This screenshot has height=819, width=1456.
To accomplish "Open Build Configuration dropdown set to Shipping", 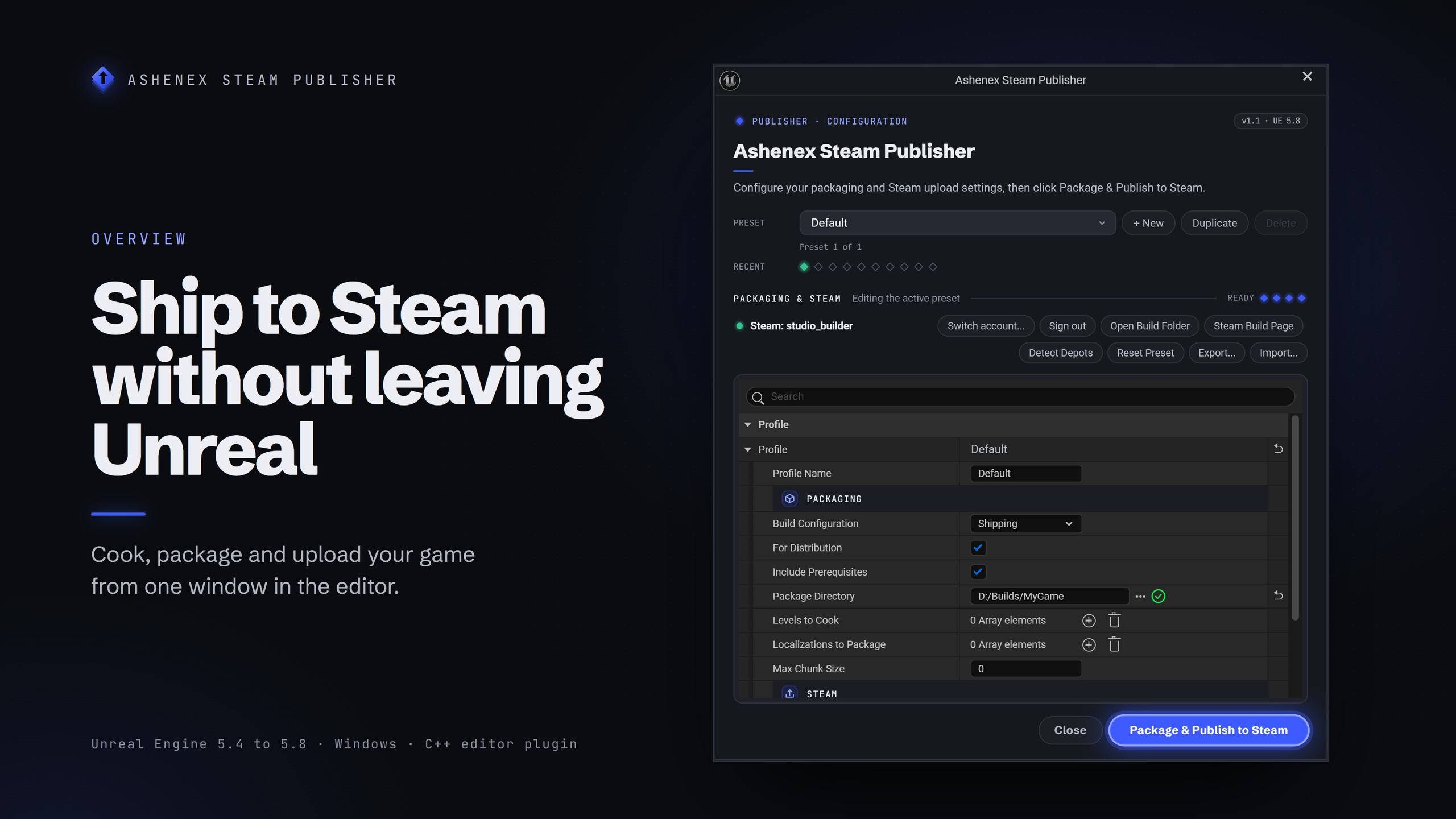I will (1025, 523).
